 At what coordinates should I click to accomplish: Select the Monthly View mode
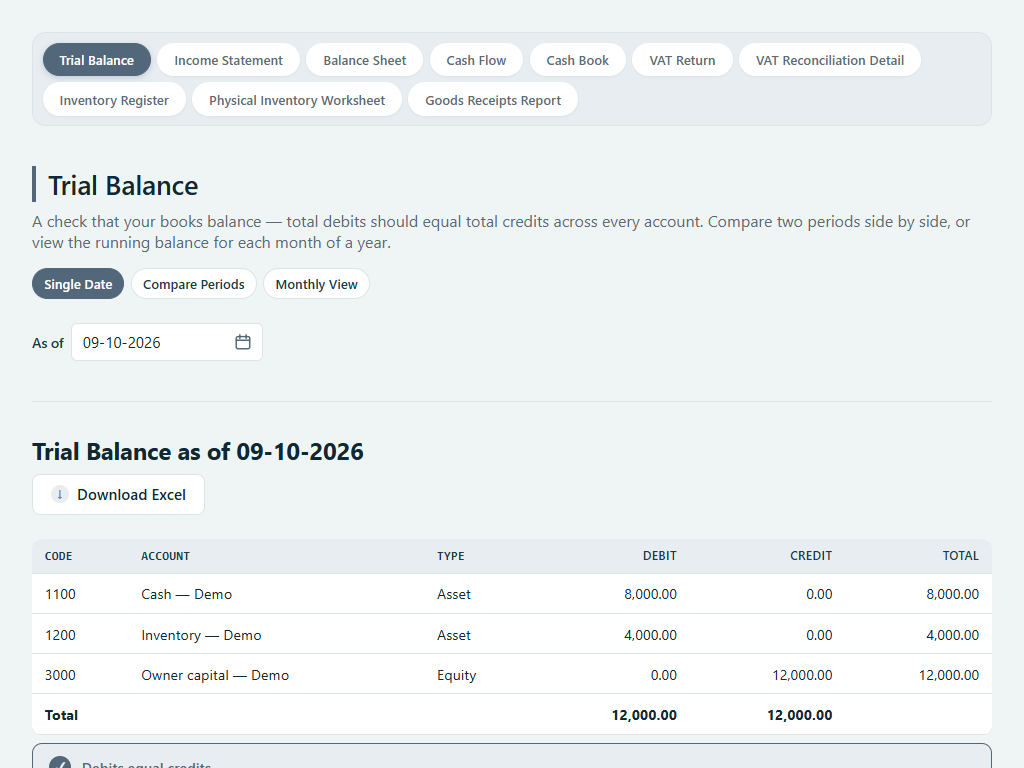[317, 284]
